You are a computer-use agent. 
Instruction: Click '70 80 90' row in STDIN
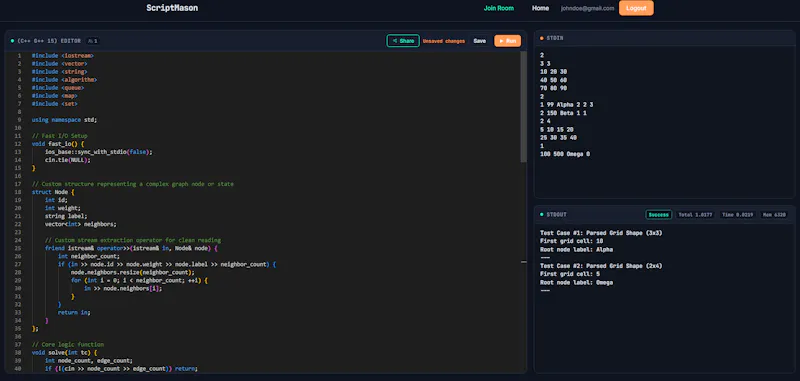553,88
